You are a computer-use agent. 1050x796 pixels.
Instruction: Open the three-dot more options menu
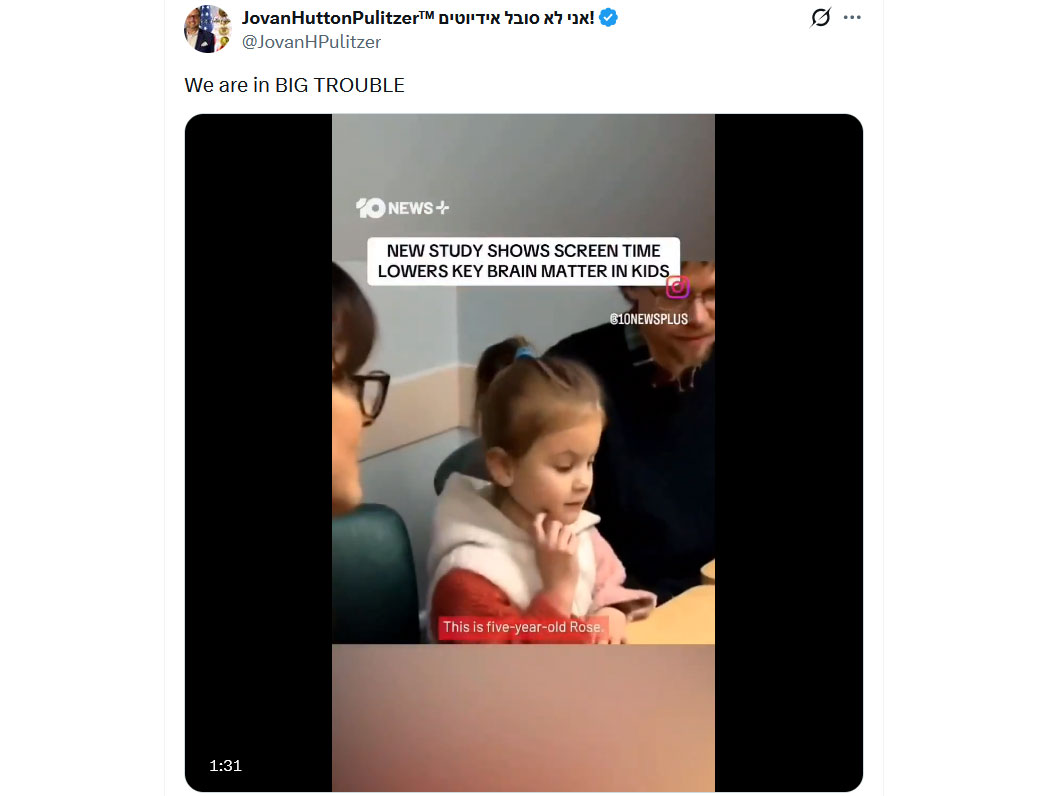pos(852,18)
